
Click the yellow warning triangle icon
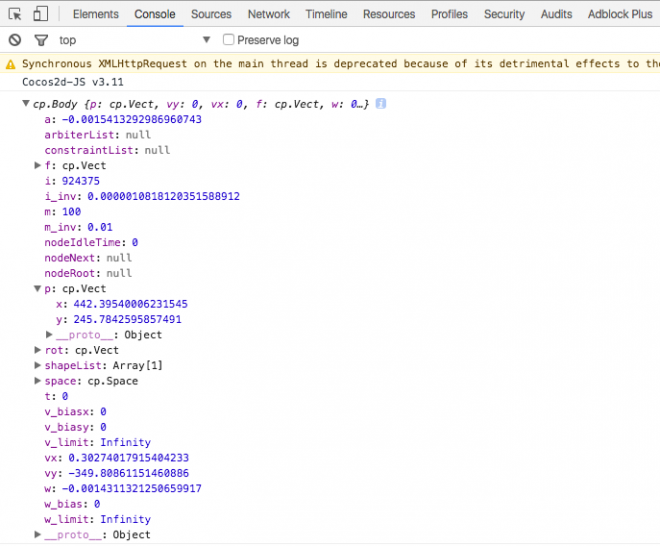(x=11, y=64)
